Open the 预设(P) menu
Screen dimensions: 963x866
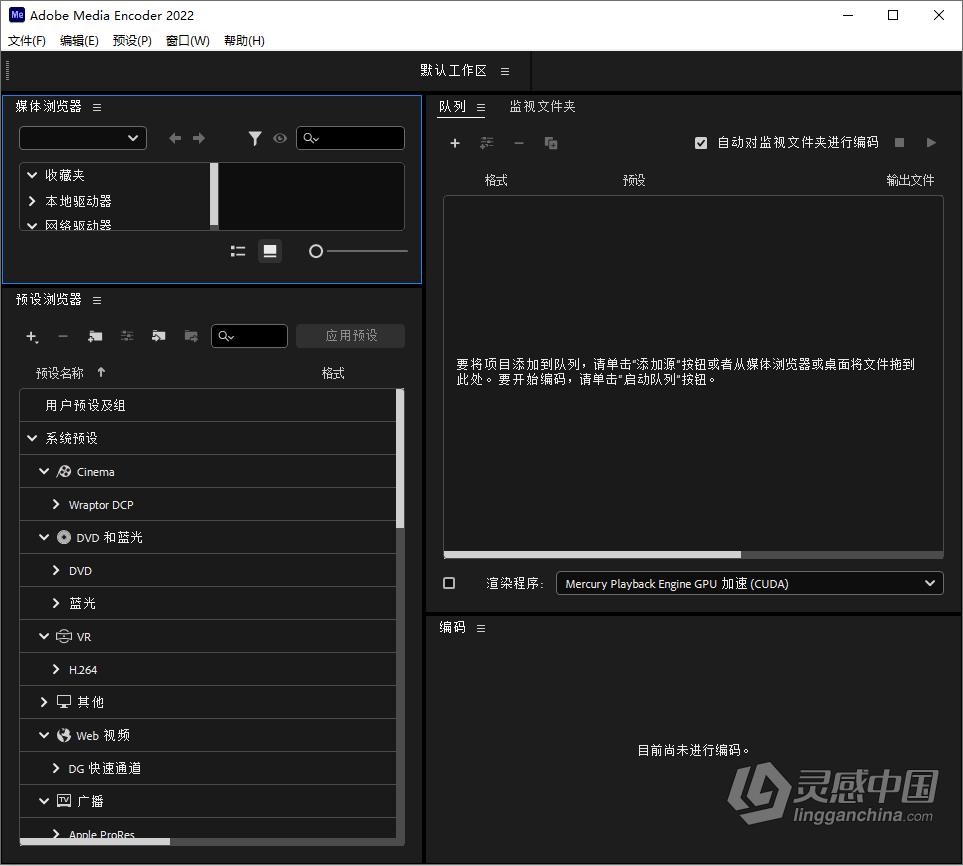coord(132,41)
